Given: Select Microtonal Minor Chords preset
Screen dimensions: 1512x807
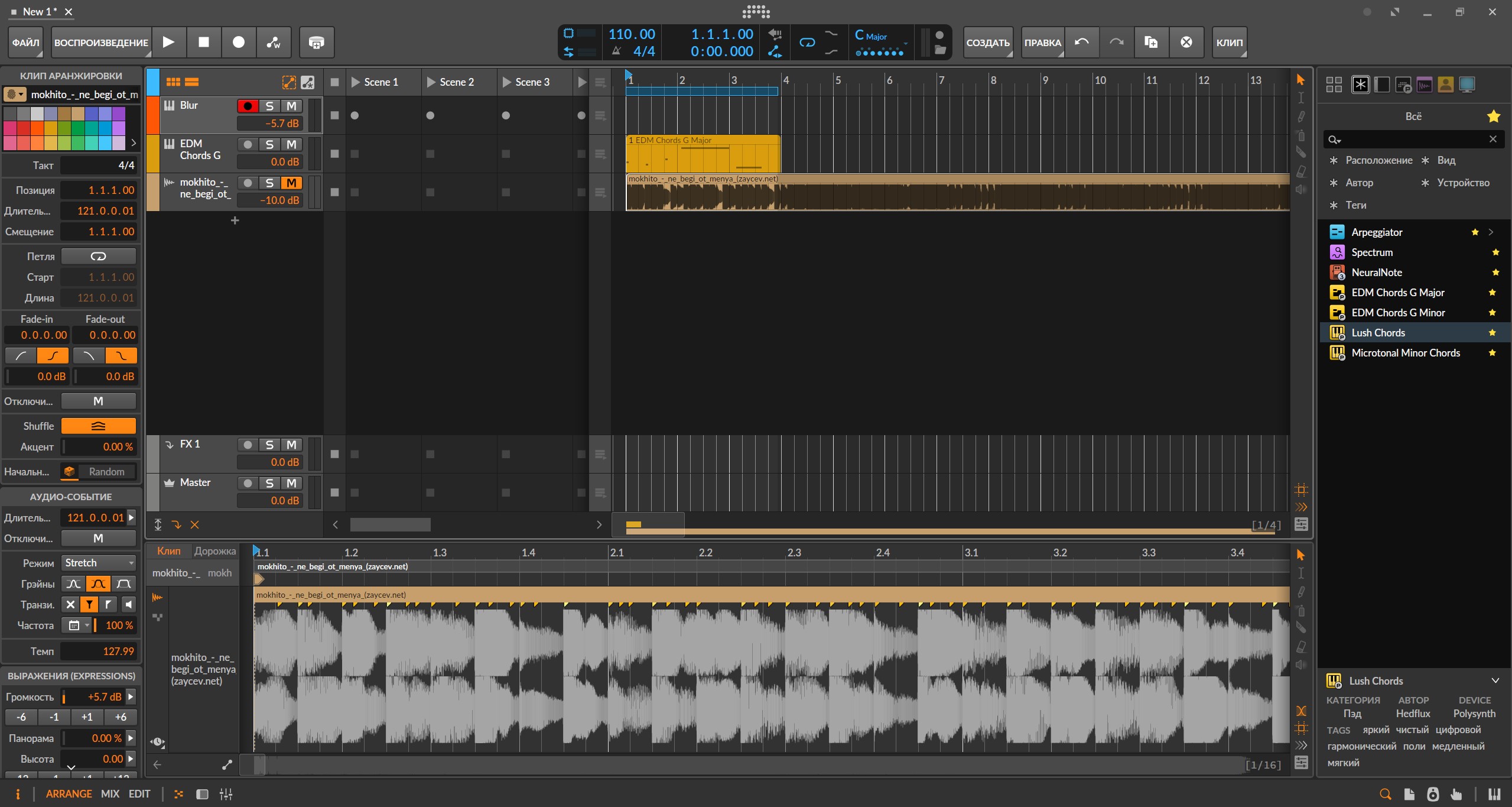Looking at the screenshot, I should [x=1415, y=353].
